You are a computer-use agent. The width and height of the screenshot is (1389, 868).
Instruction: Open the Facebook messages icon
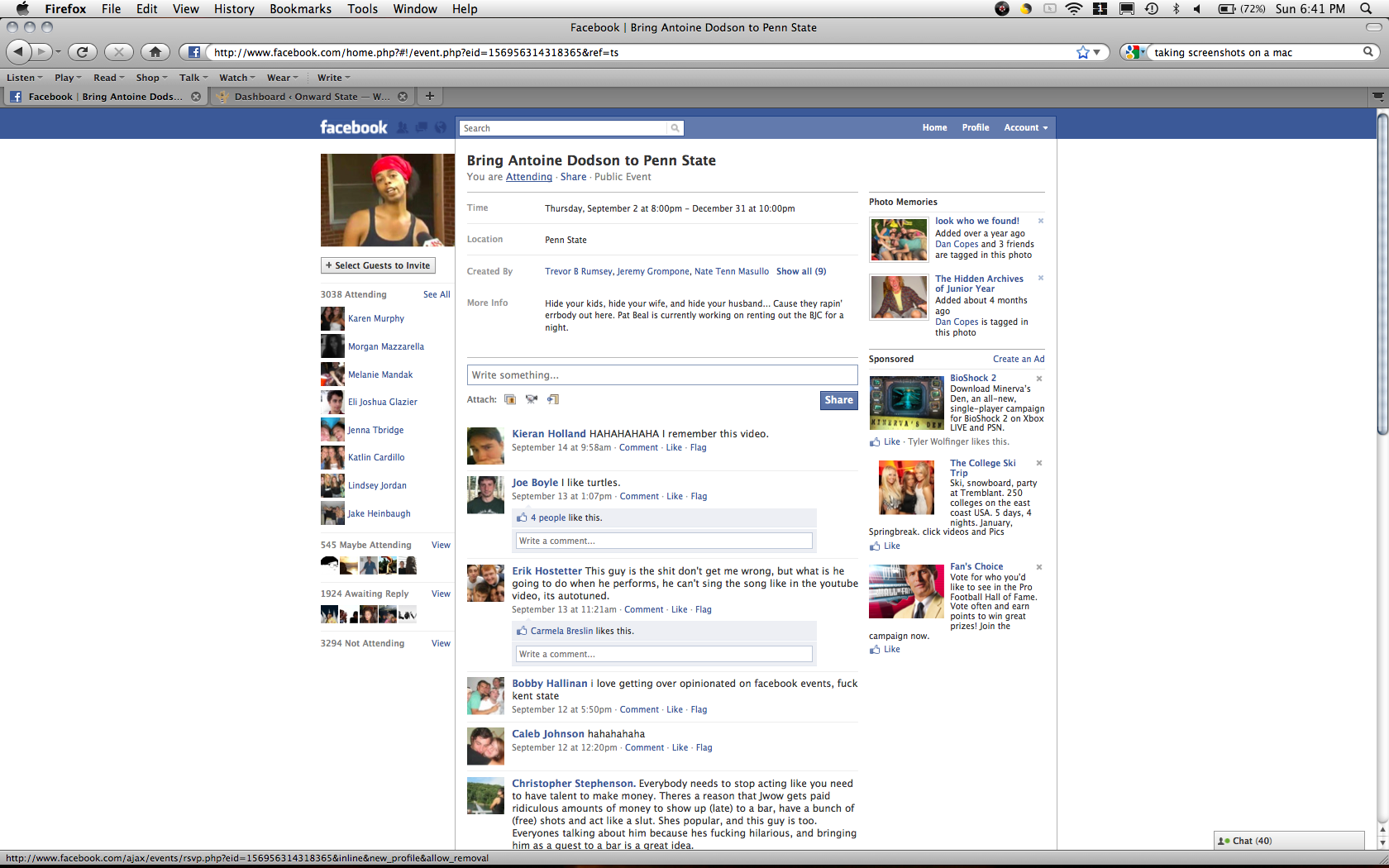[422, 127]
